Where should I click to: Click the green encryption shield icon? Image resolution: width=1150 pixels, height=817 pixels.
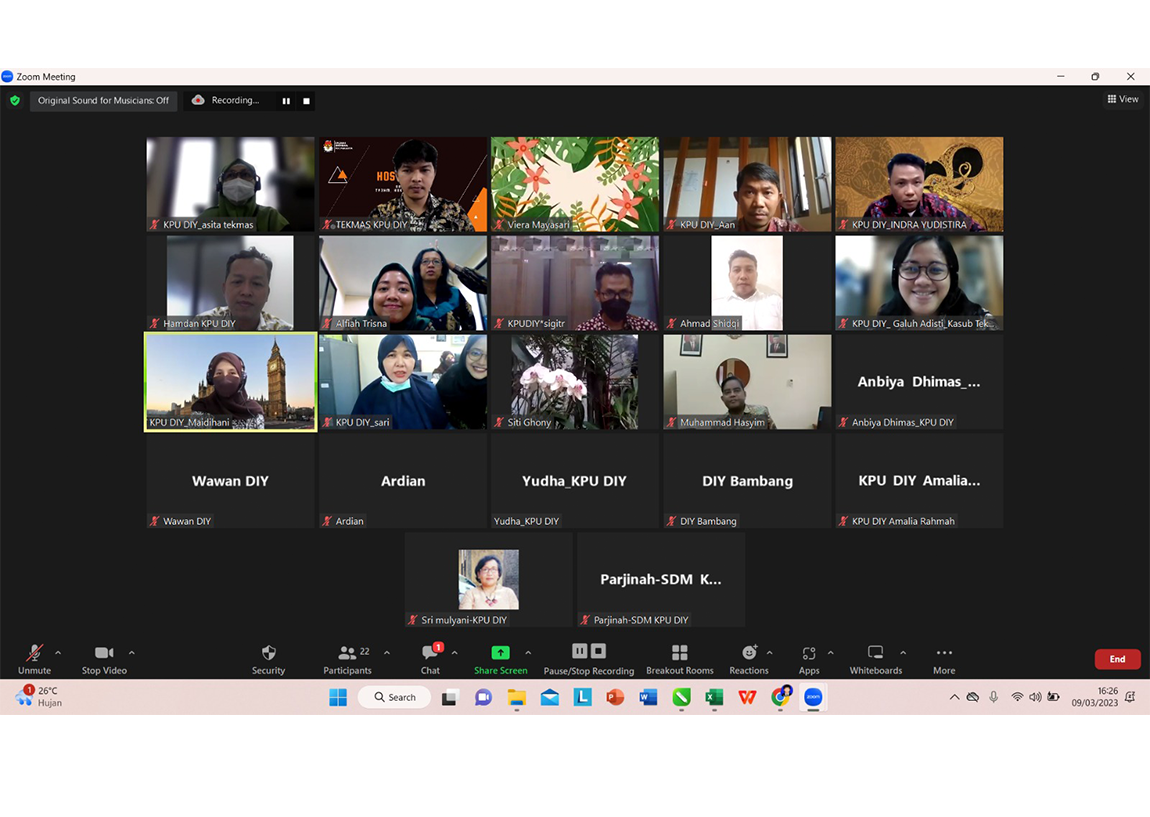click(x=15, y=101)
